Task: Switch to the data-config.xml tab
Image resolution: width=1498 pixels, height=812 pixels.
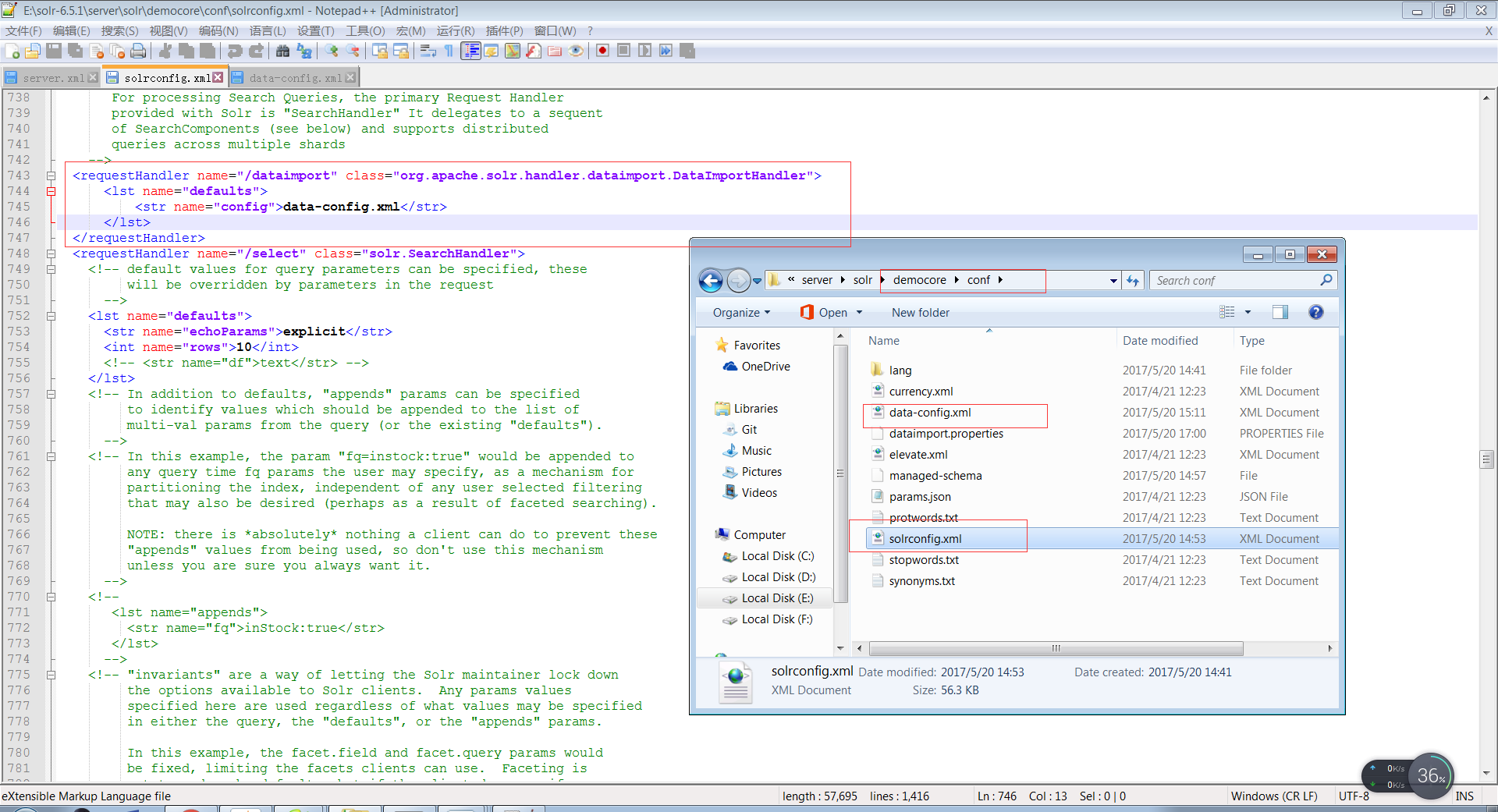Action: click(295, 78)
